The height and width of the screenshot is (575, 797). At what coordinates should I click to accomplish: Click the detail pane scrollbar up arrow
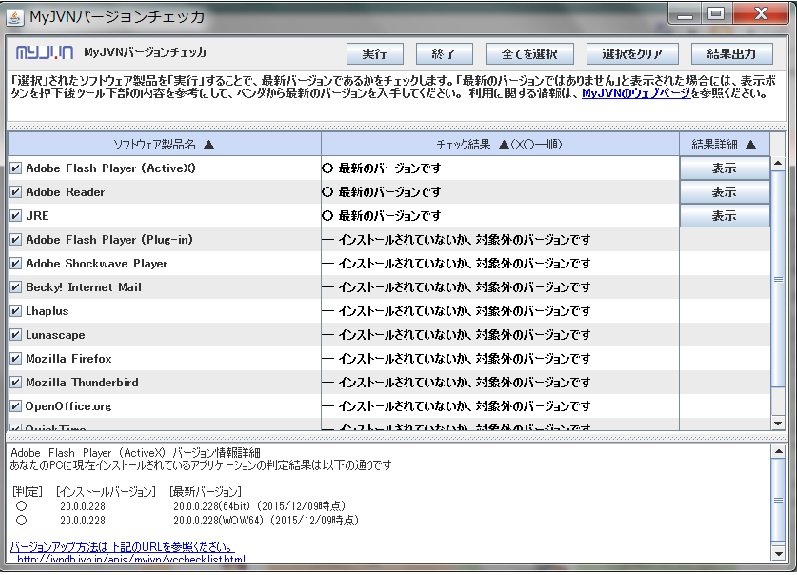click(778, 451)
